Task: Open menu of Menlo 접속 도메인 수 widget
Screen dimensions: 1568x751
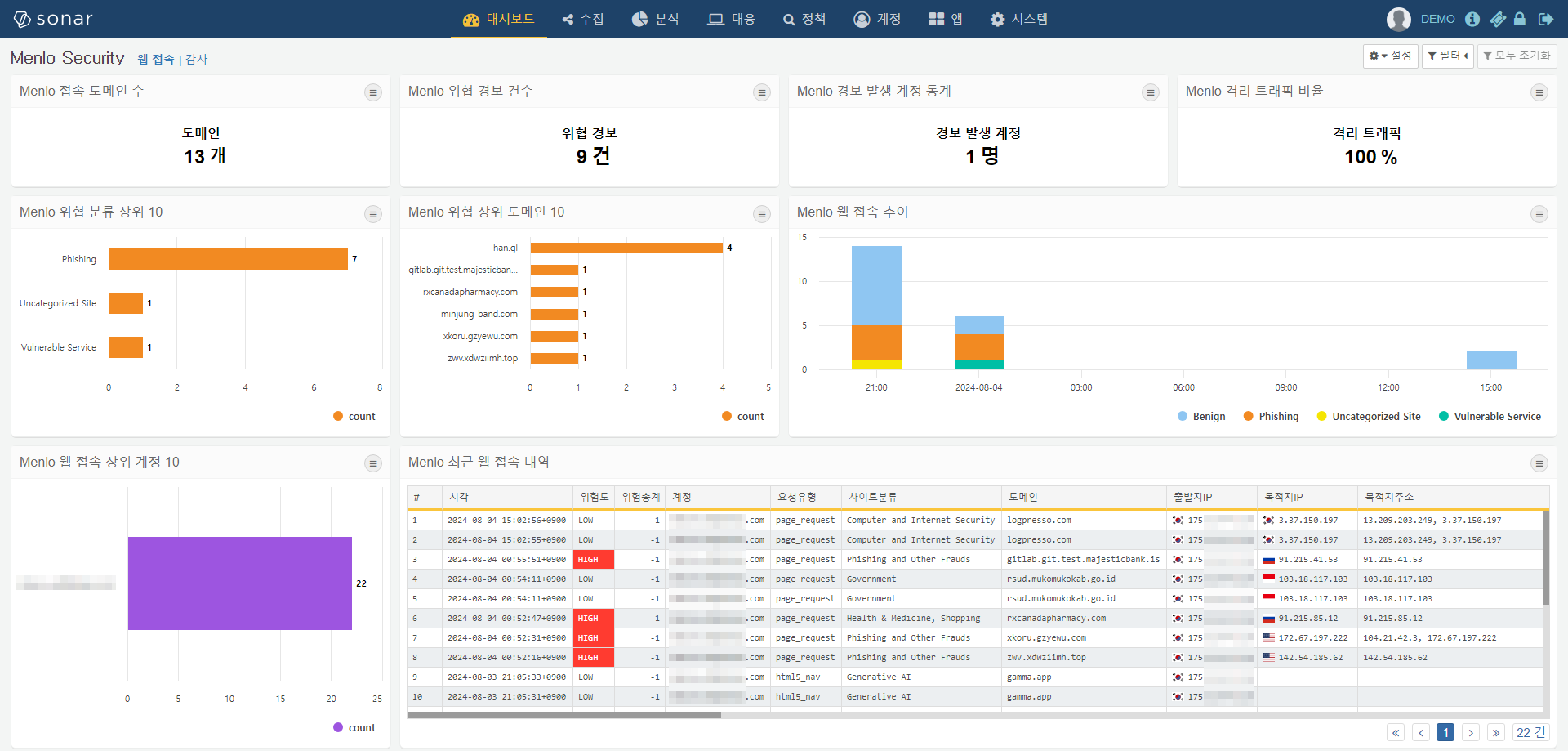Action: [x=373, y=92]
